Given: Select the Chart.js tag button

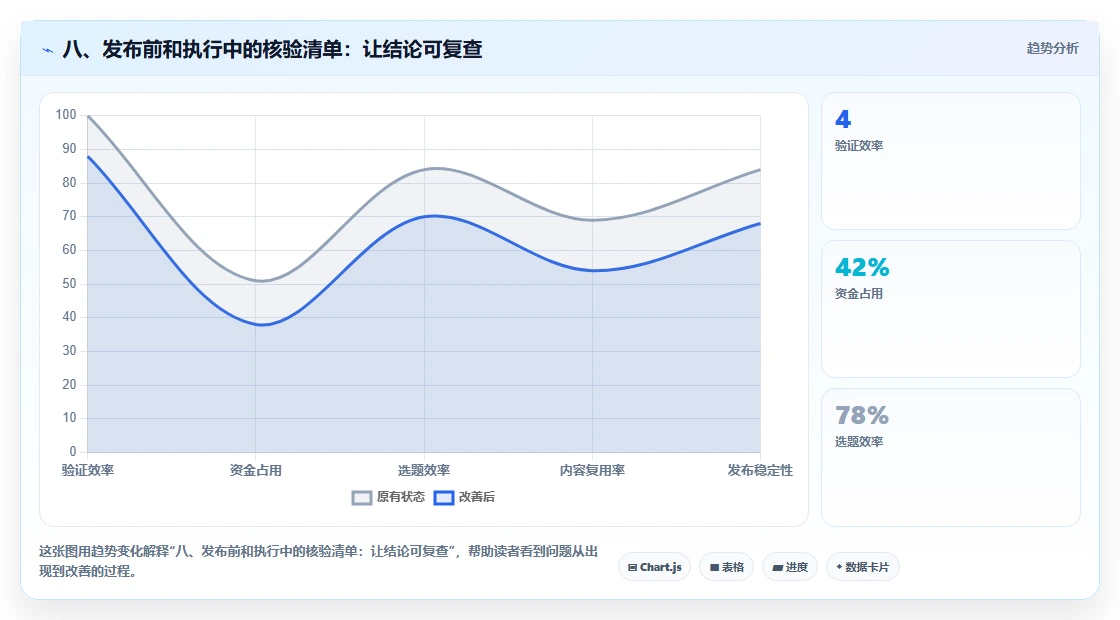Looking at the screenshot, I should (654, 567).
